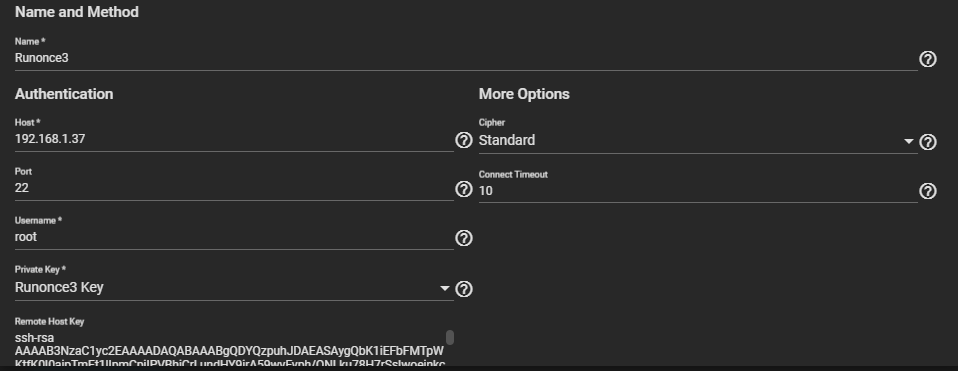958x371 pixels.
Task: Click the Username field containing root
Action: click(x=234, y=237)
